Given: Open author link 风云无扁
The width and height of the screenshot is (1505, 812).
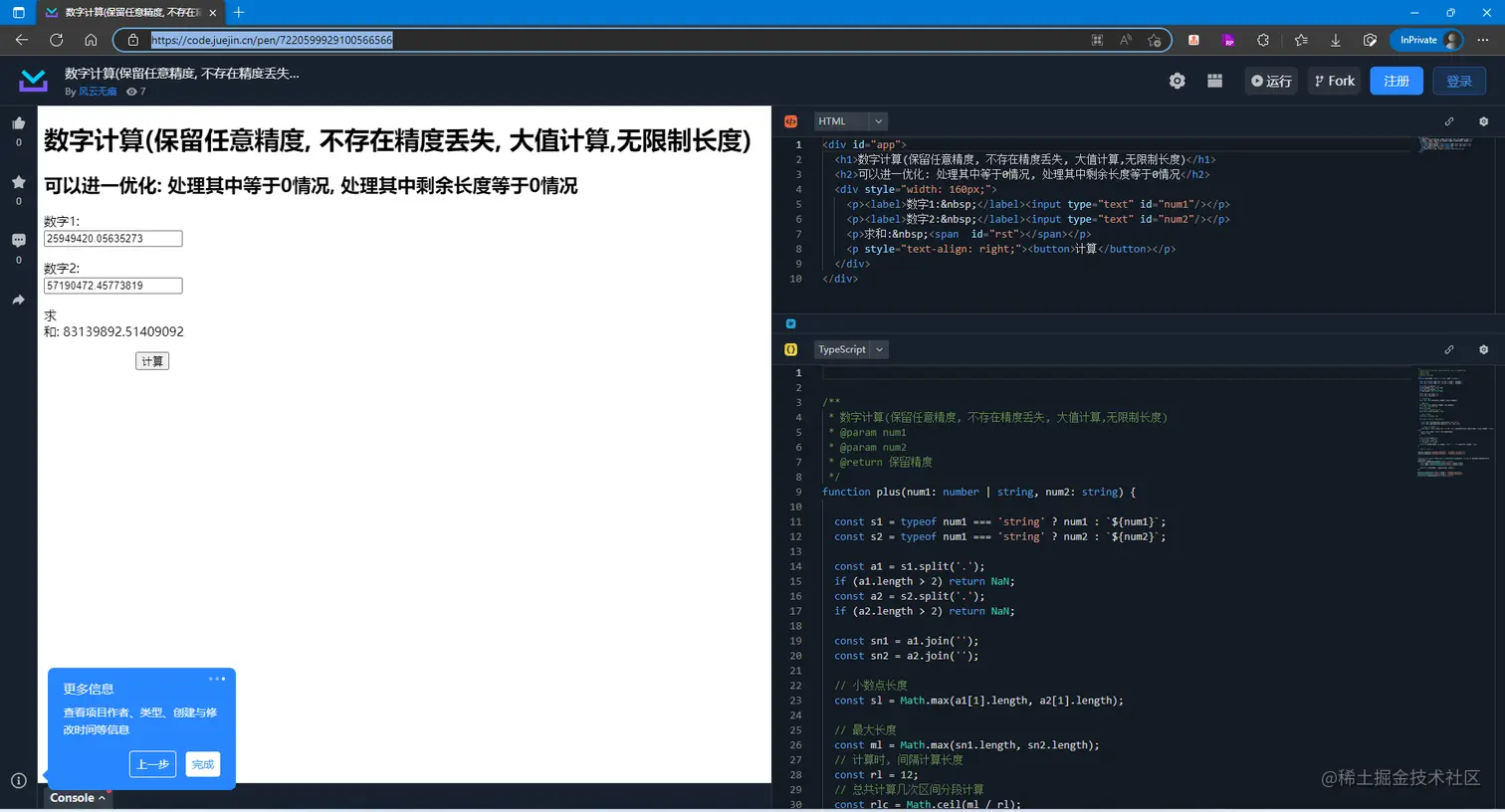Looking at the screenshot, I should [x=98, y=92].
